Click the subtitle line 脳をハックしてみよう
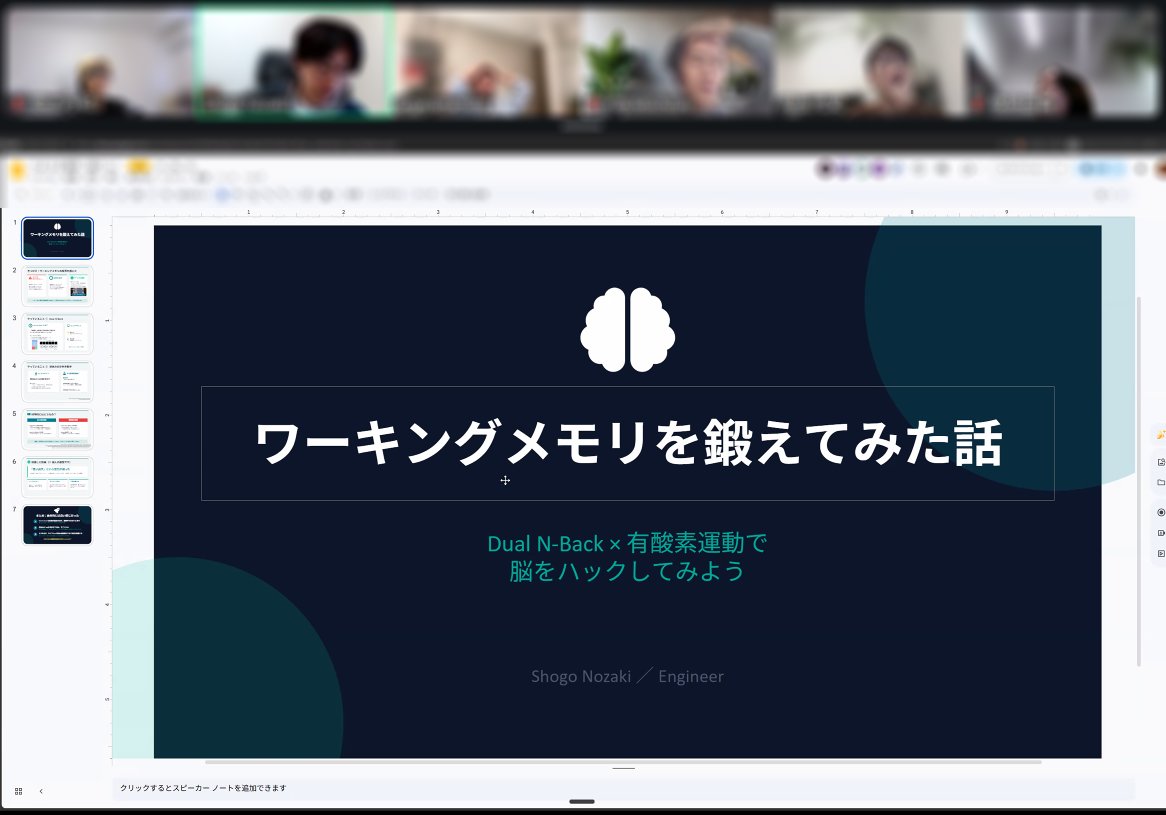 click(627, 571)
